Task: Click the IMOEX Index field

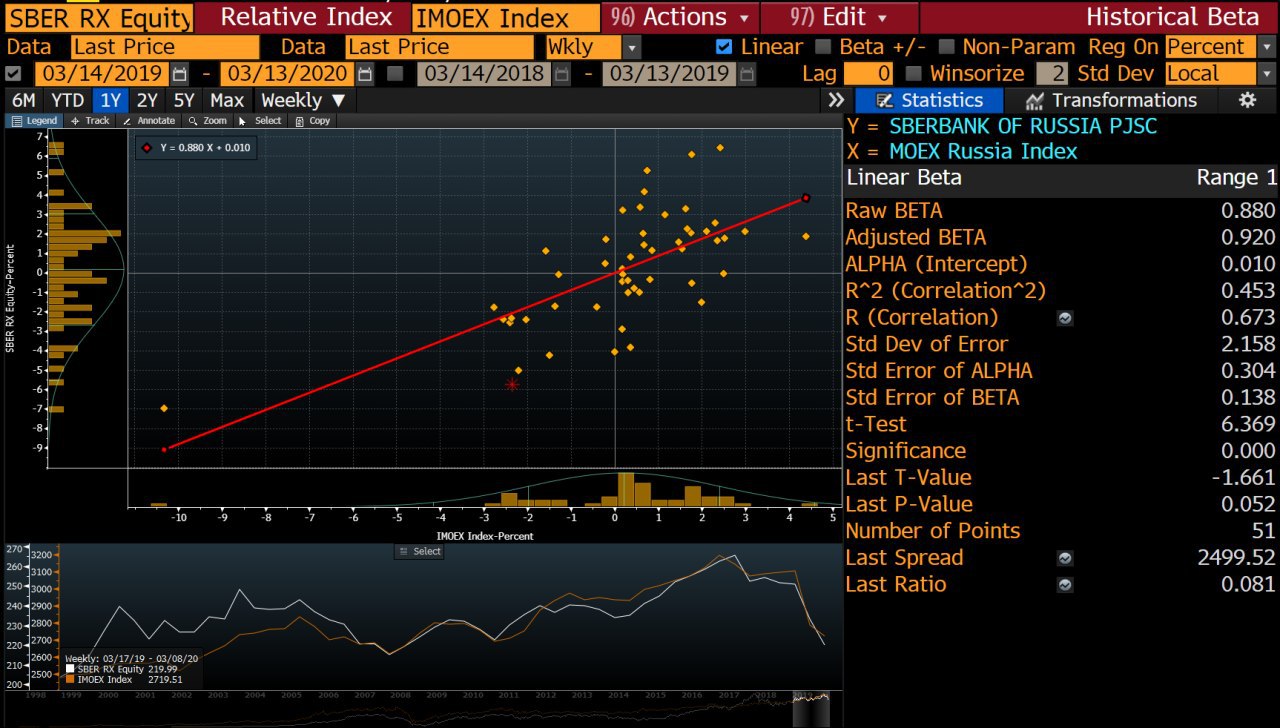Action: (x=505, y=17)
